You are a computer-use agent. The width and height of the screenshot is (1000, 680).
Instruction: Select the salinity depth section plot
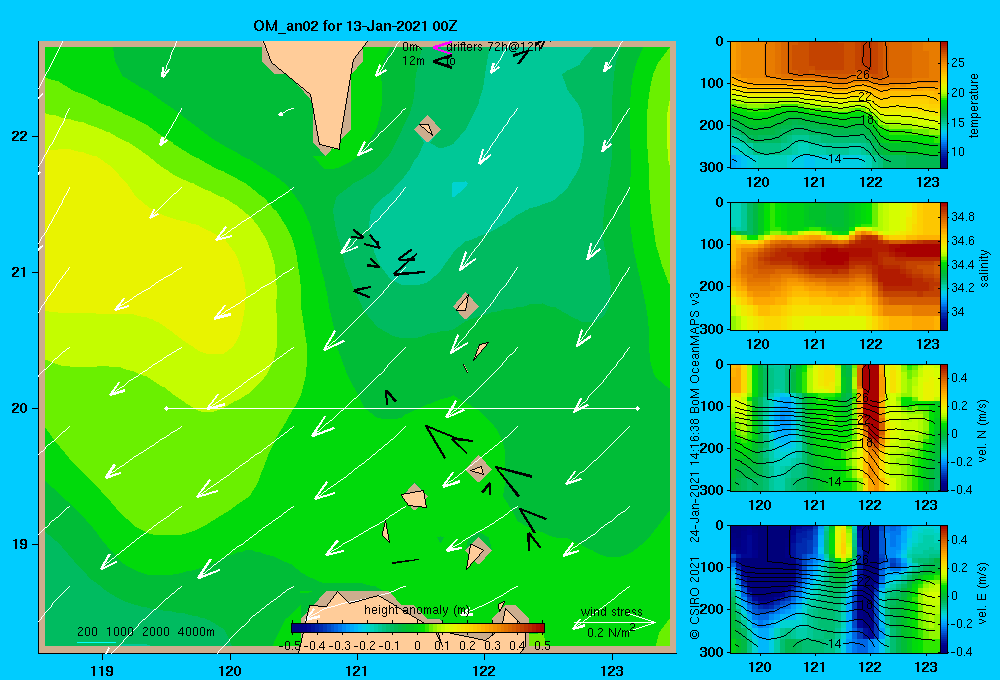click(835, 266)
